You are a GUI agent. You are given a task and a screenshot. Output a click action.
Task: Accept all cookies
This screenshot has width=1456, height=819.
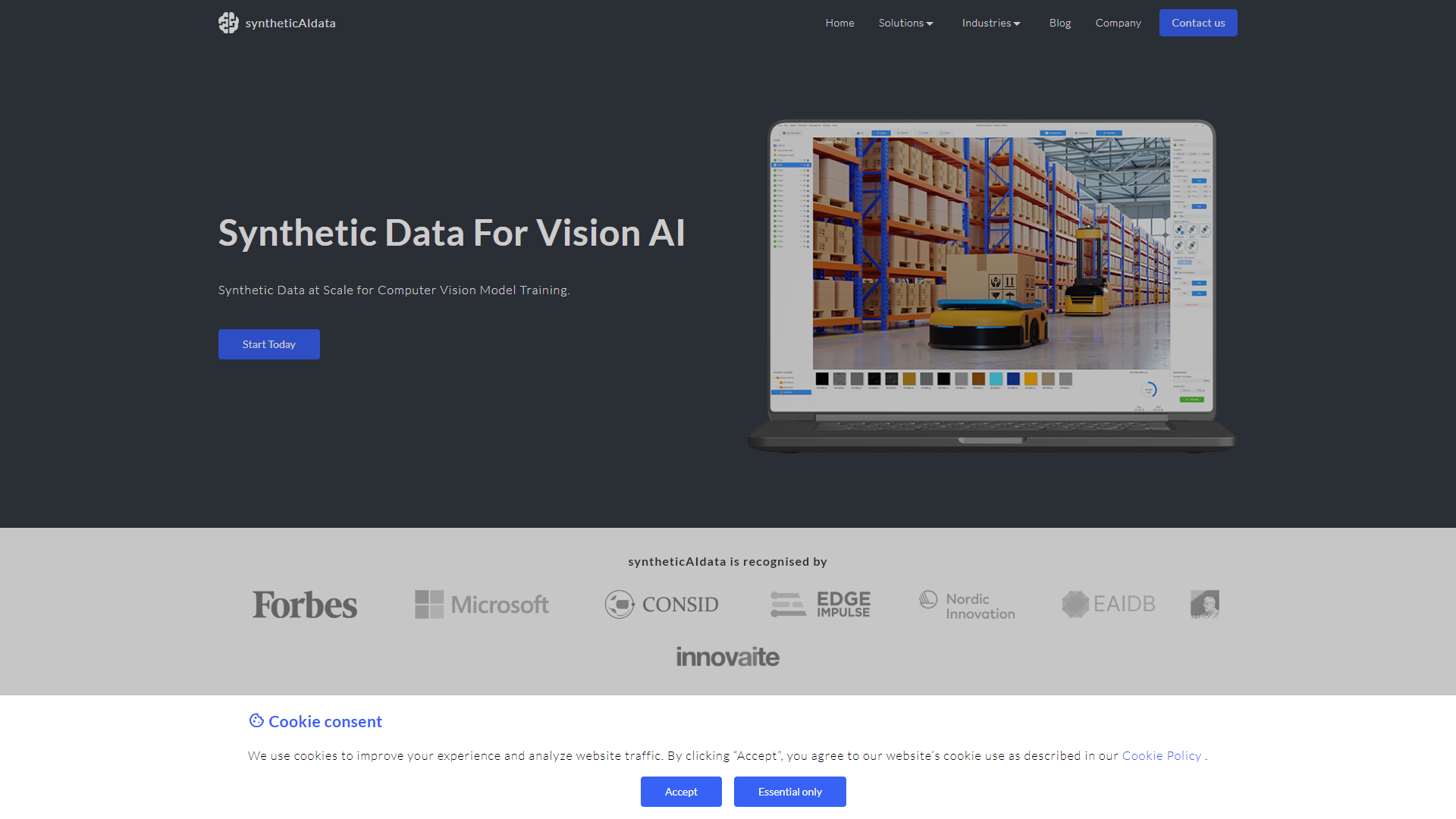tap(681, 792)
